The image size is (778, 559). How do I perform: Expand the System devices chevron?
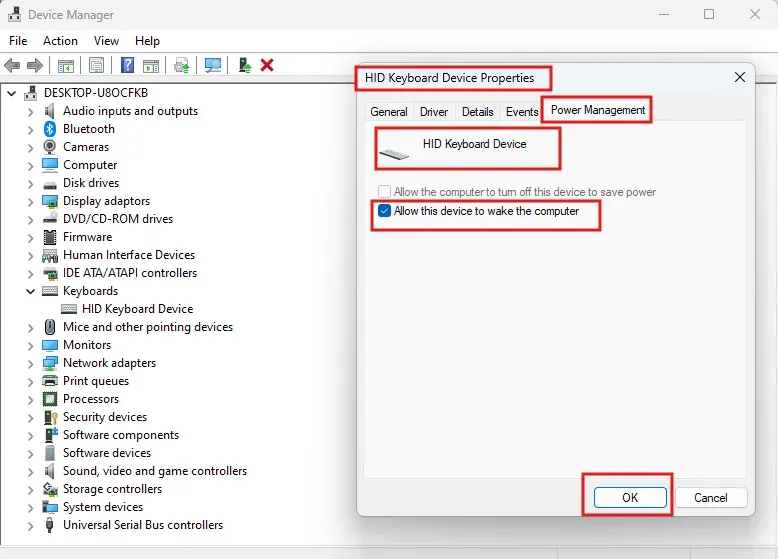30,507
